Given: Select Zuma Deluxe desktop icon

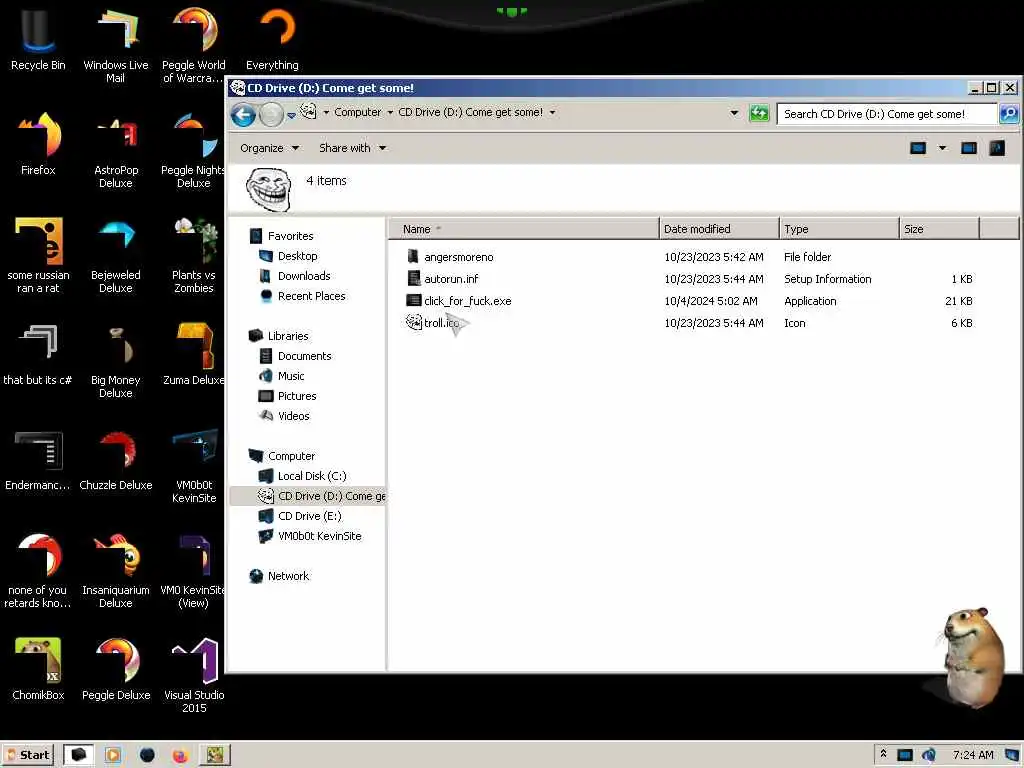Looking at the screenshot, I should pos(193,355).
